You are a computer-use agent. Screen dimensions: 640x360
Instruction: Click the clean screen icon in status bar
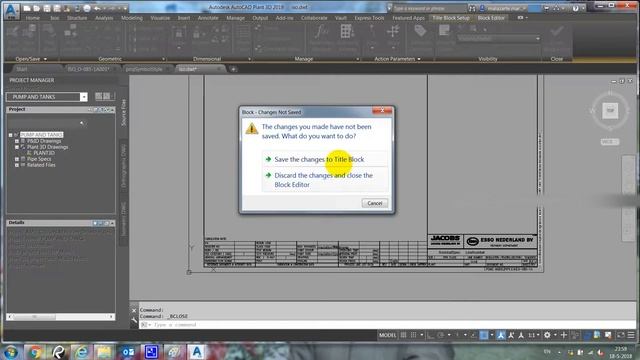click(x=621, y=335)
